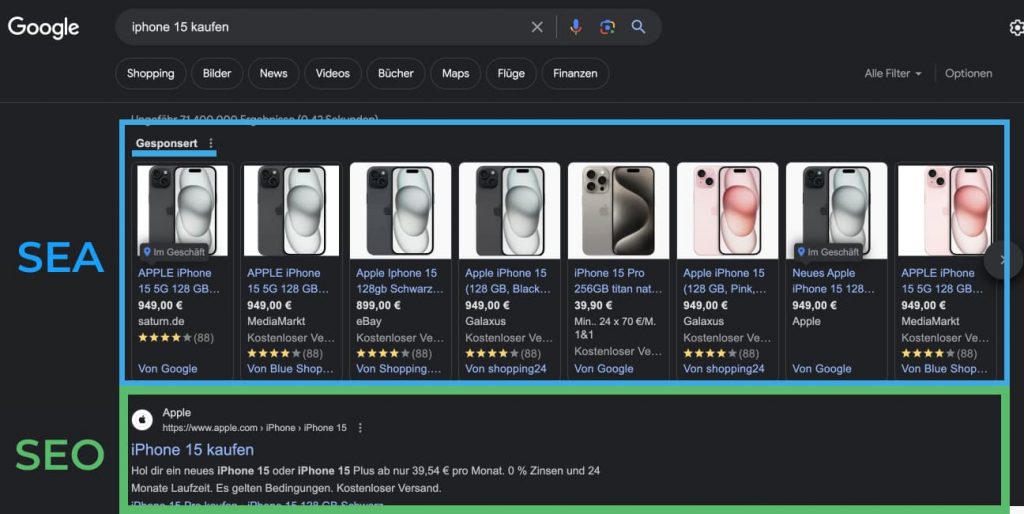Open Google Lens image search
This screenshot has height=514, width=1024.
click(x=607, y=27)
